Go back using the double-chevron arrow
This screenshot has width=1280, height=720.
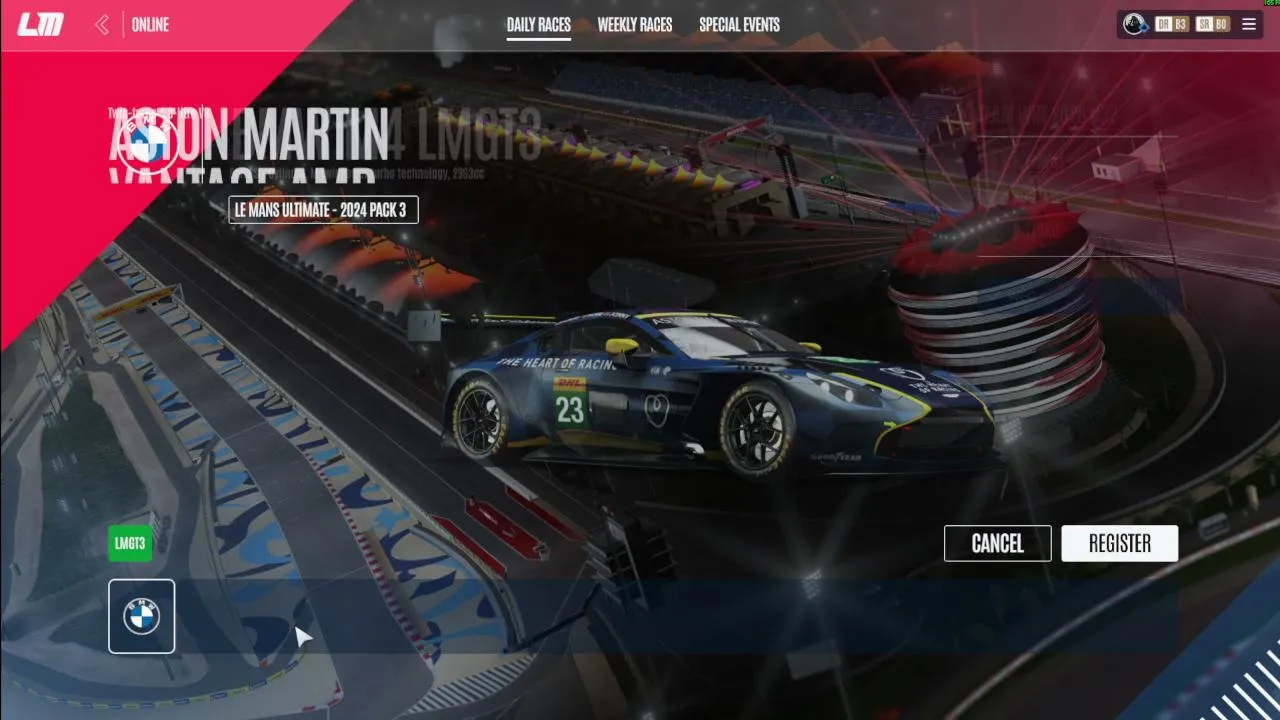click(x=101, y=25)
